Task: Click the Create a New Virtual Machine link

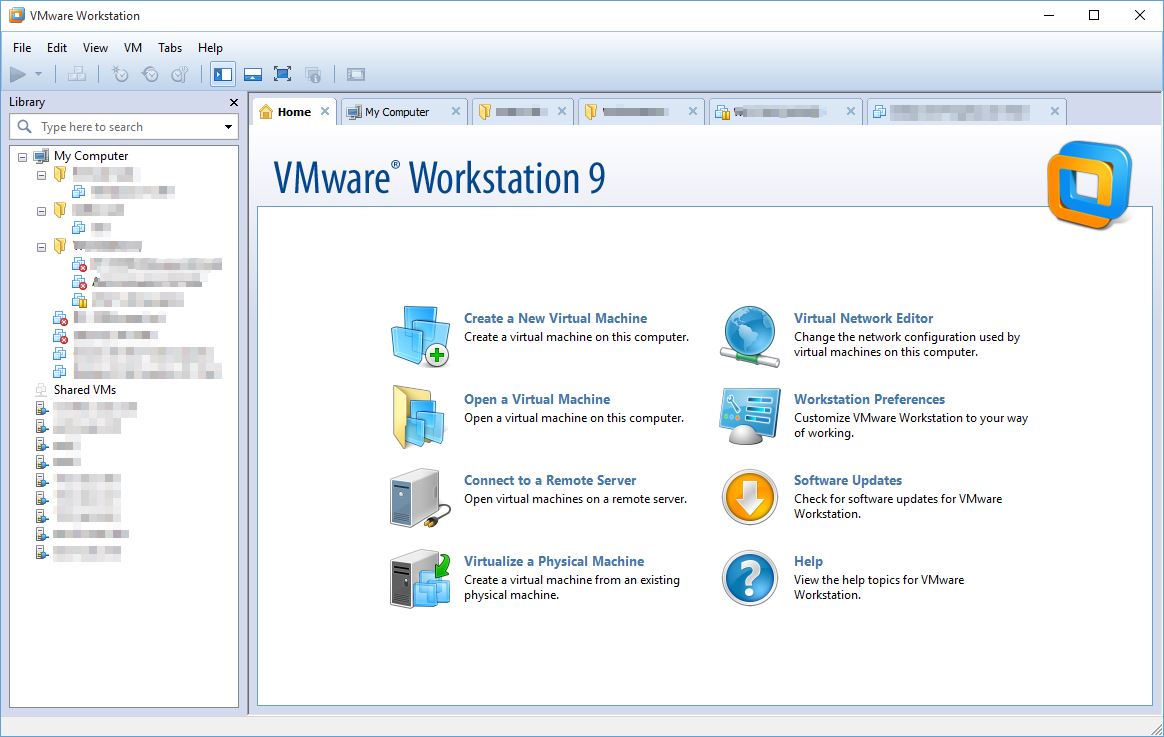Action: click(555, 318)
